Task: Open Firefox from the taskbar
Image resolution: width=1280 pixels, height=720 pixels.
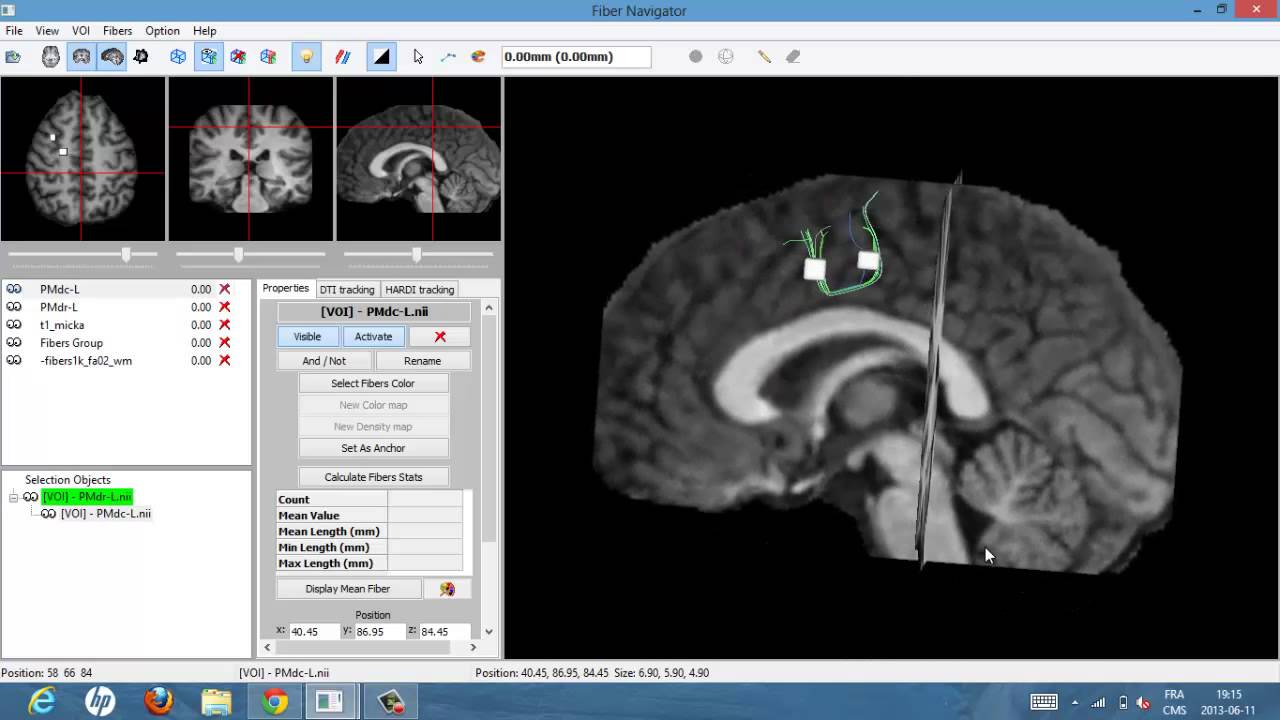Action: point(158,701)
